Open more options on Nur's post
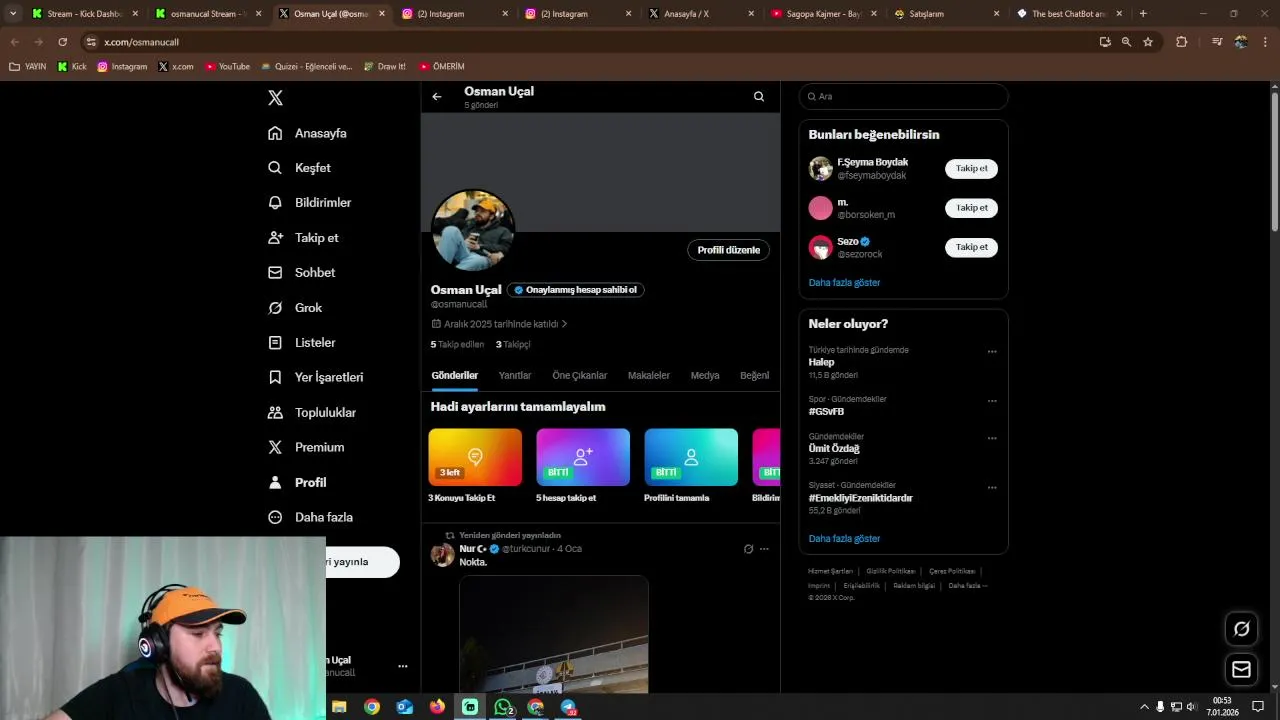1280x720 pixels. (764, 549)
